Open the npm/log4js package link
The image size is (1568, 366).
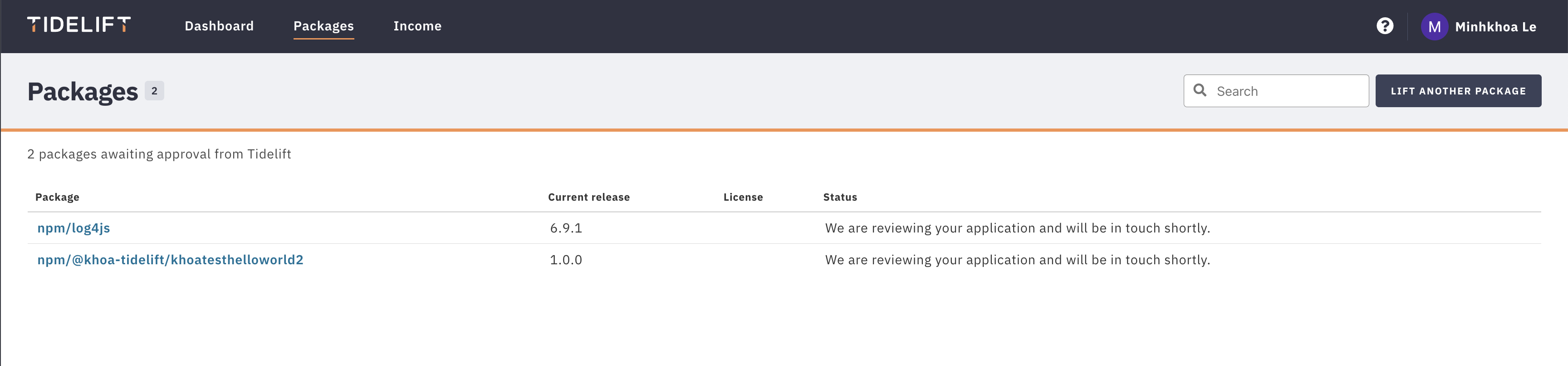[73, 228]
